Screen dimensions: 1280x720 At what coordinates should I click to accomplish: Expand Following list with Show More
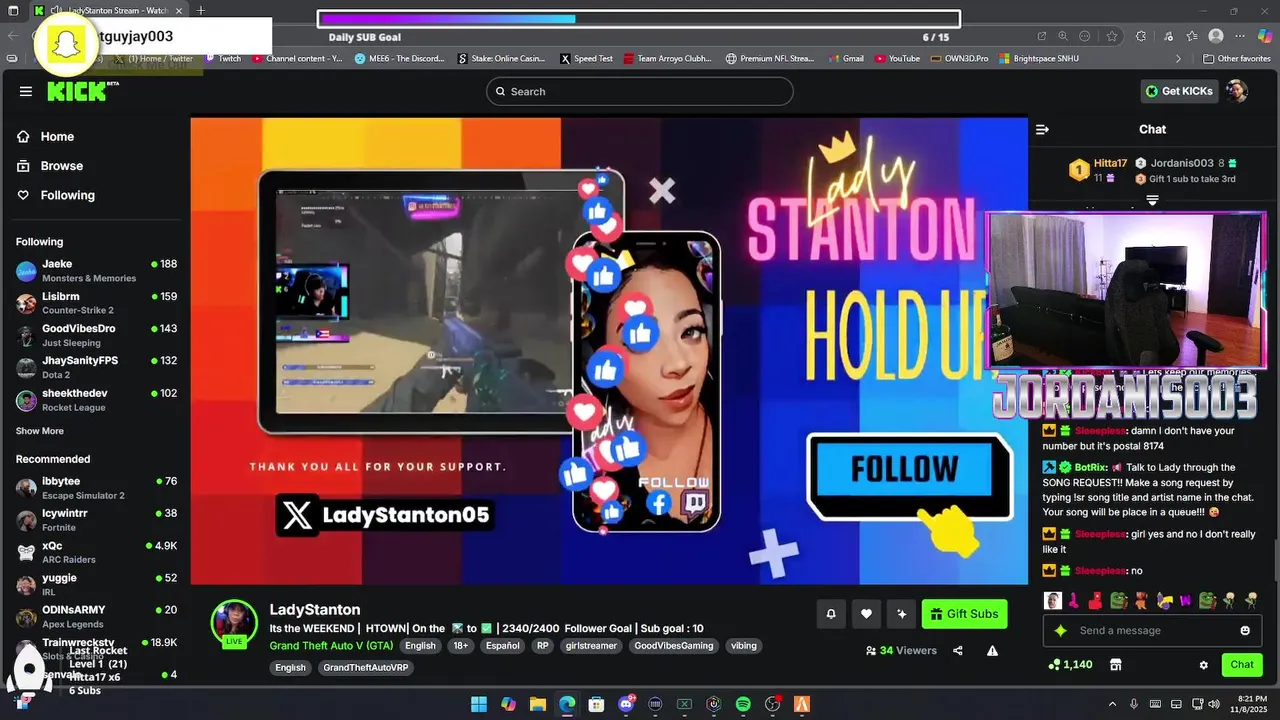coord(40,431)
